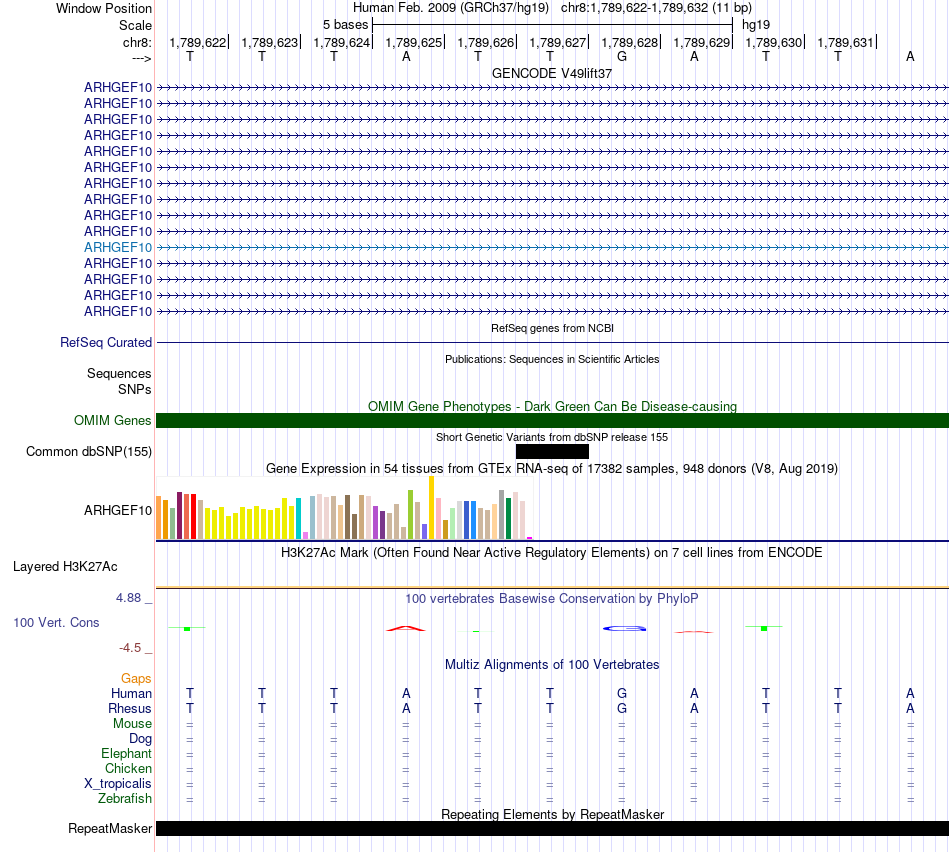Screen dimensions: 950x852
Task: Click the hg19 label by the scale bar
Action: pos(756,25)
